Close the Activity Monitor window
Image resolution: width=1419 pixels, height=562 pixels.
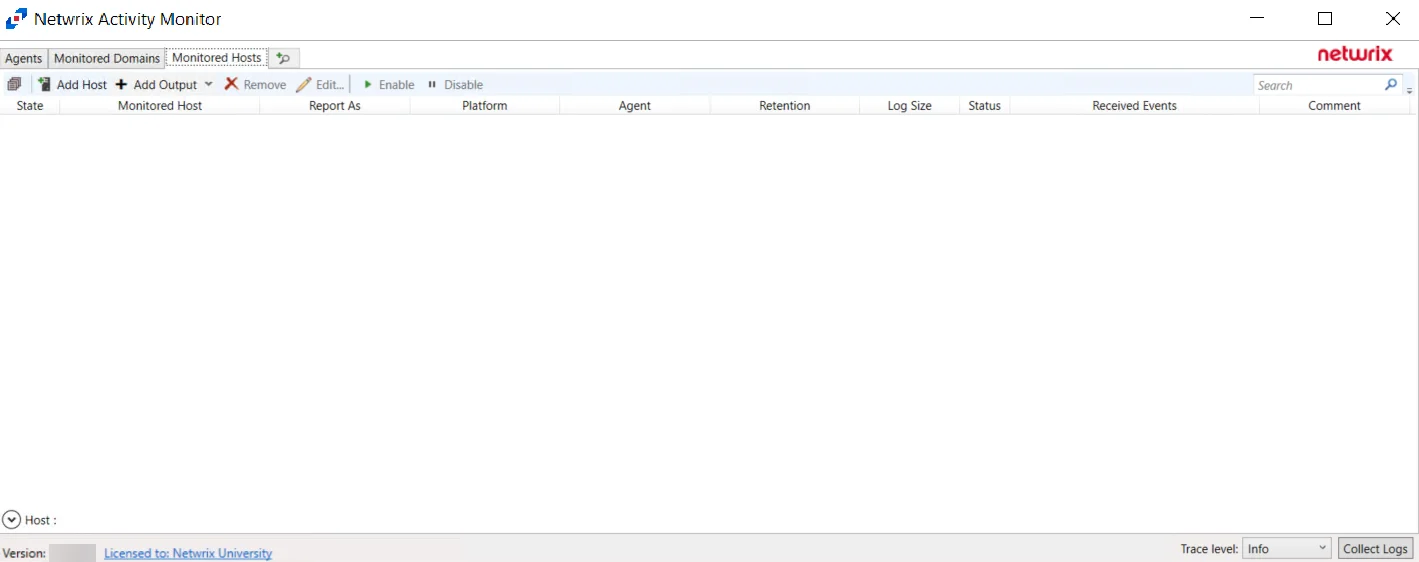(x=1393, y=19)
